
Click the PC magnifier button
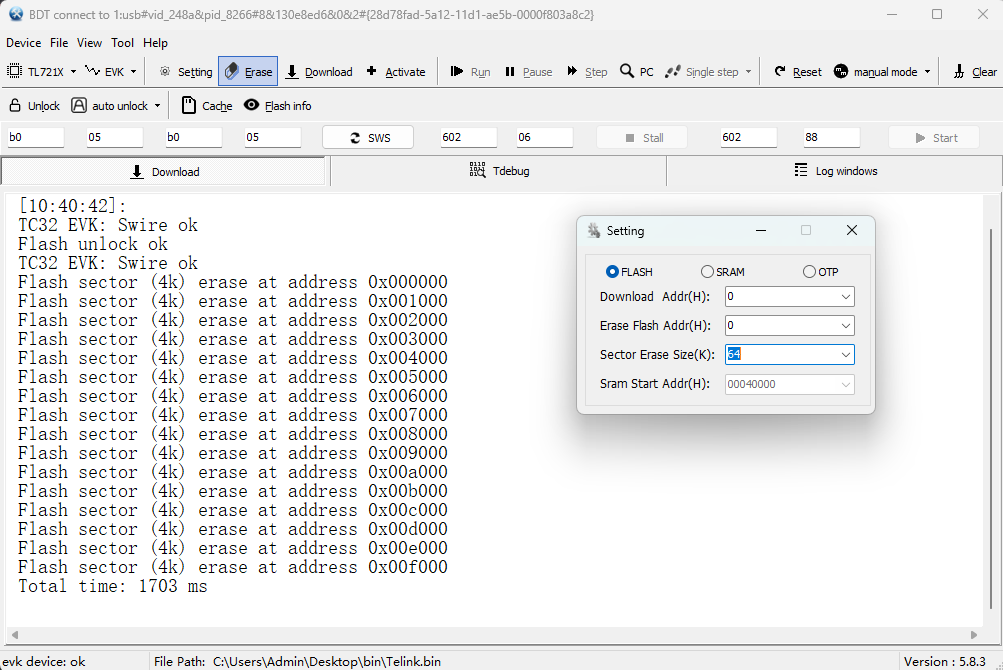(637, 72)
